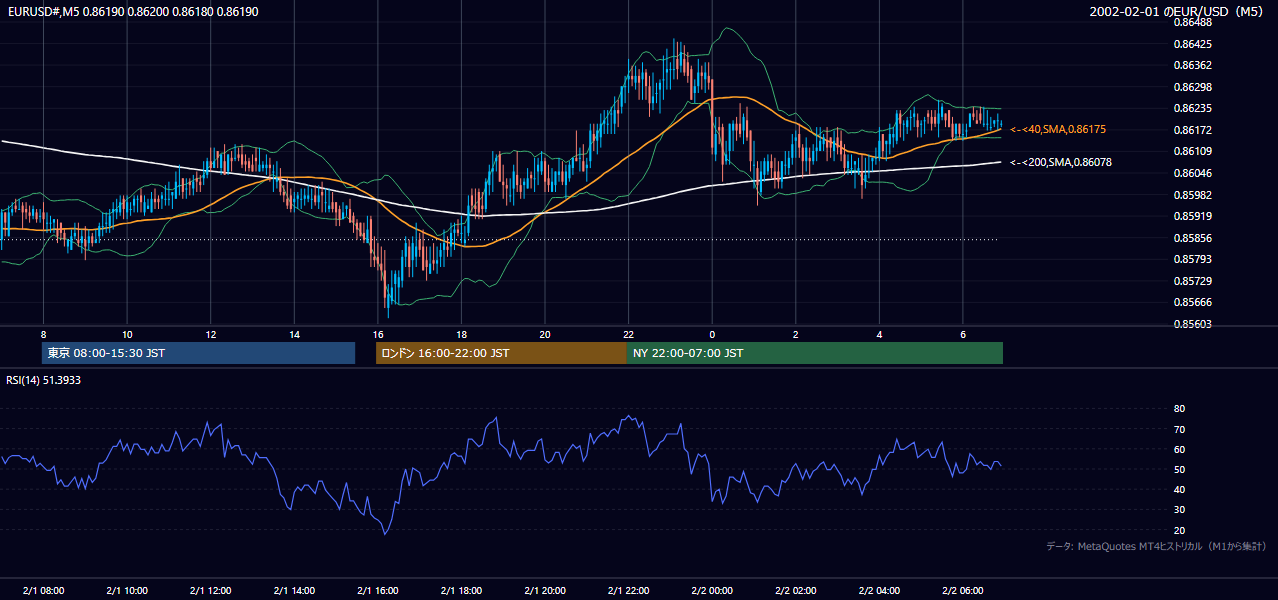The height and width of the screenshot is (600, 1278).
Task: Click the RSI 30 level label
Action: pyautogui.click(x=1179, y=509)
